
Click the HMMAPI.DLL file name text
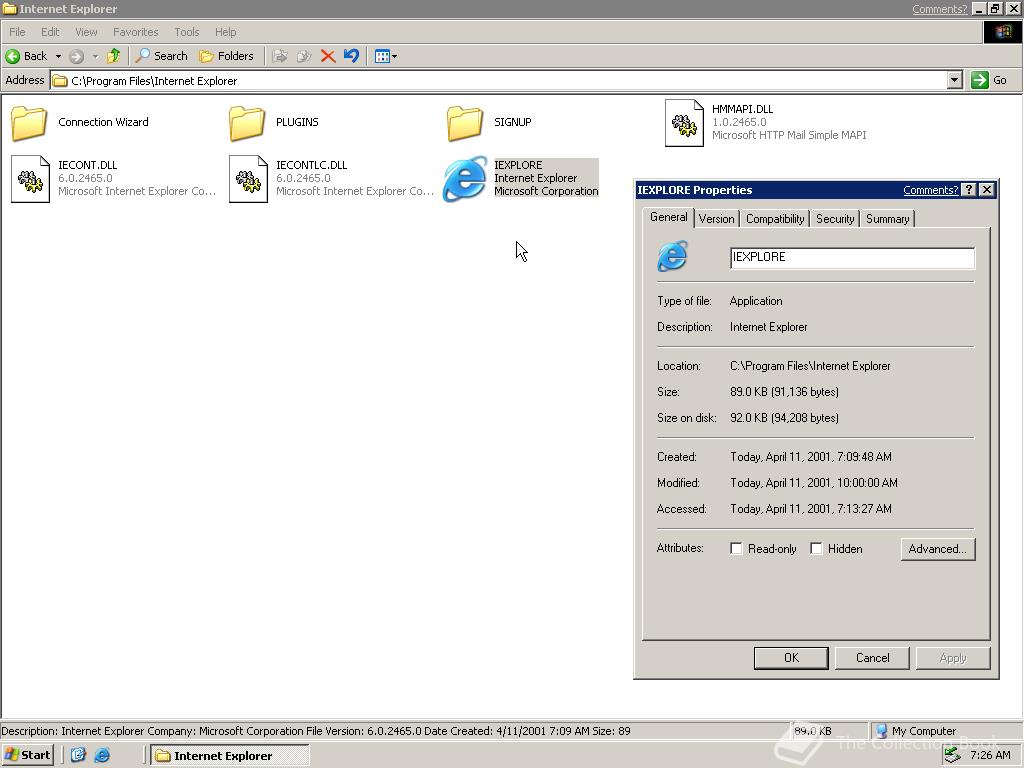tap(743, 109)
